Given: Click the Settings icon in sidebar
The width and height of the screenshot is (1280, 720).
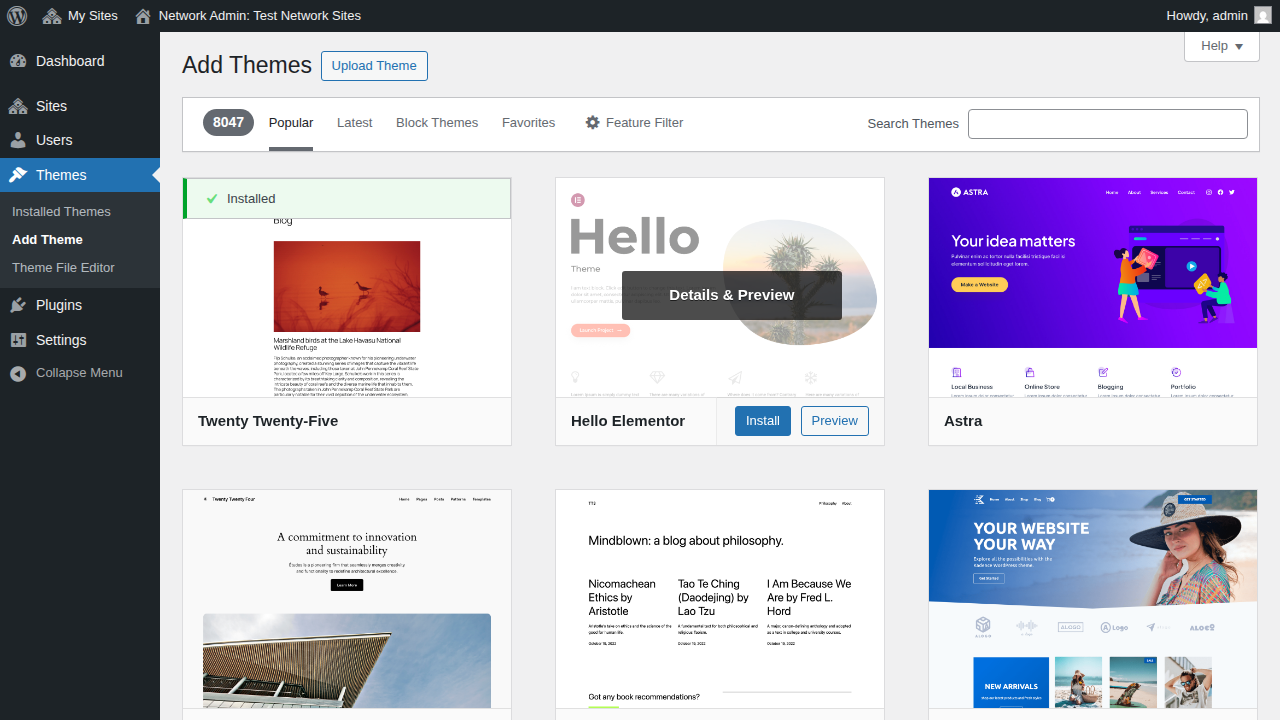Looking at the screenshot, I should pyautogui.click(x=18, y=340).
